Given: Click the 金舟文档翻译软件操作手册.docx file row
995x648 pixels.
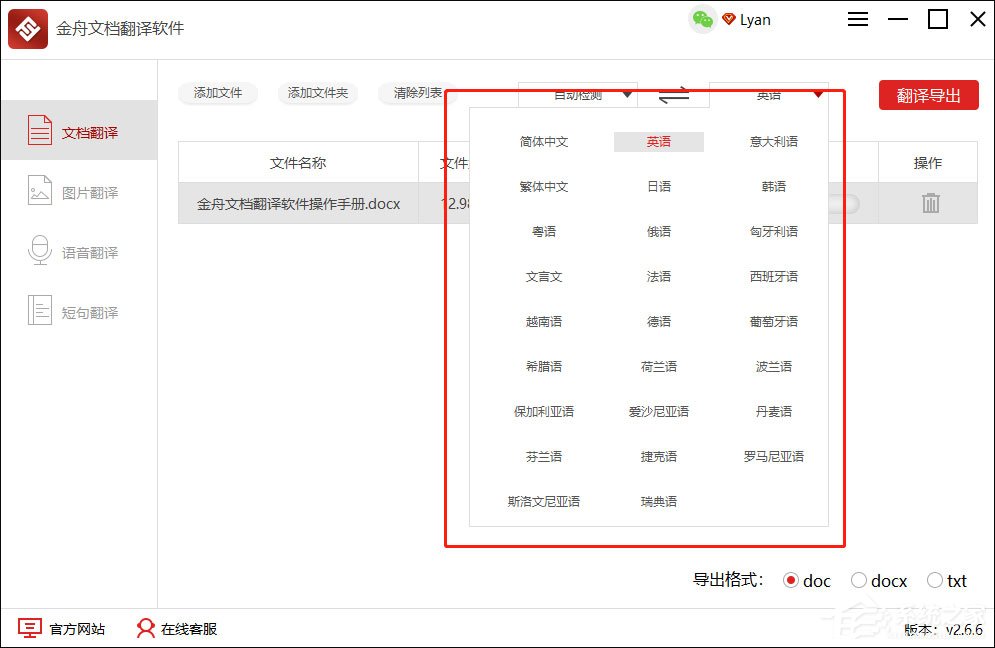Looking at the screenshot, I should click(x=300, y=203).
